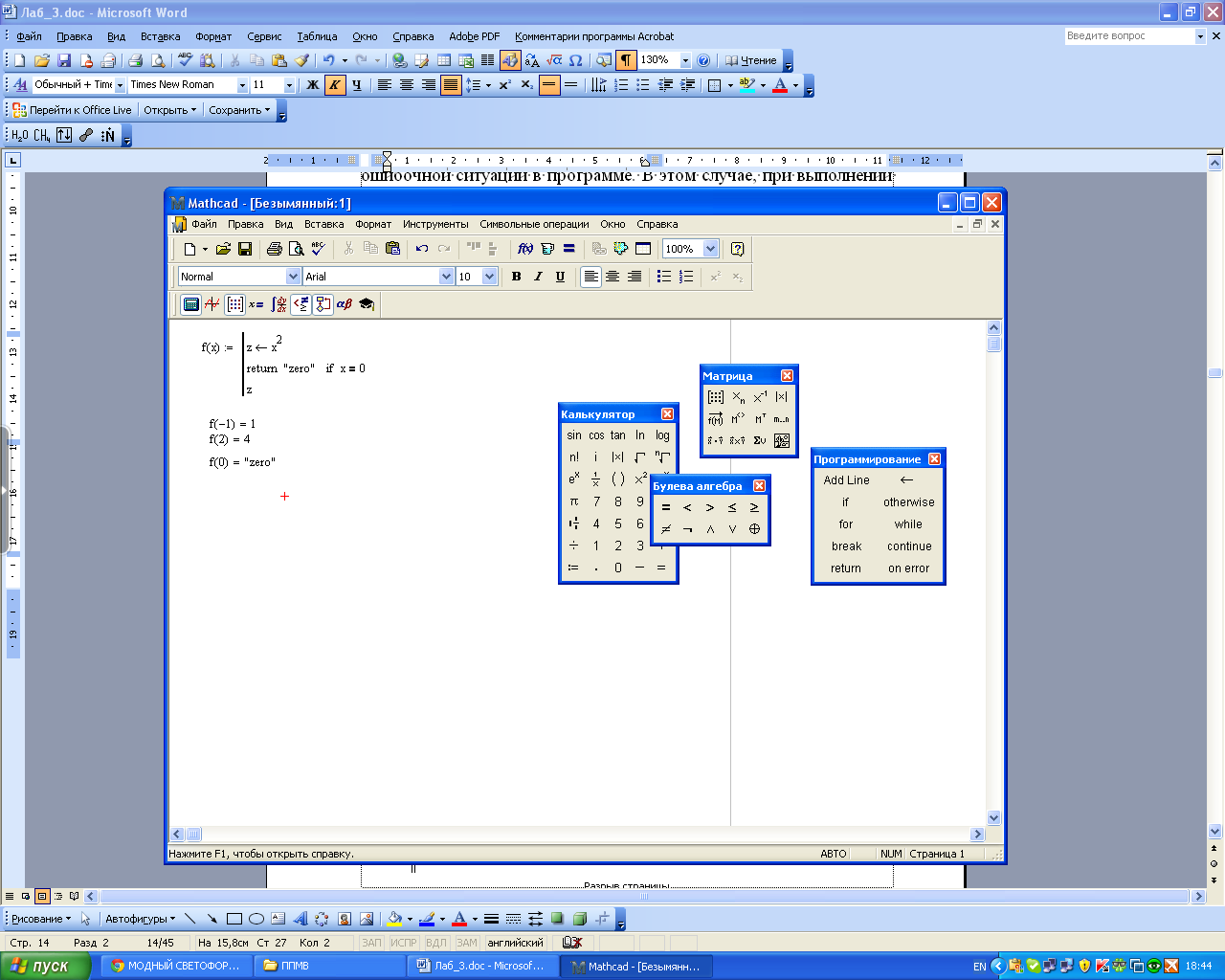Screen dimensions: 1225x980
Task: Click sin in Калькулятор palette
Action: [x=574, y=435]
